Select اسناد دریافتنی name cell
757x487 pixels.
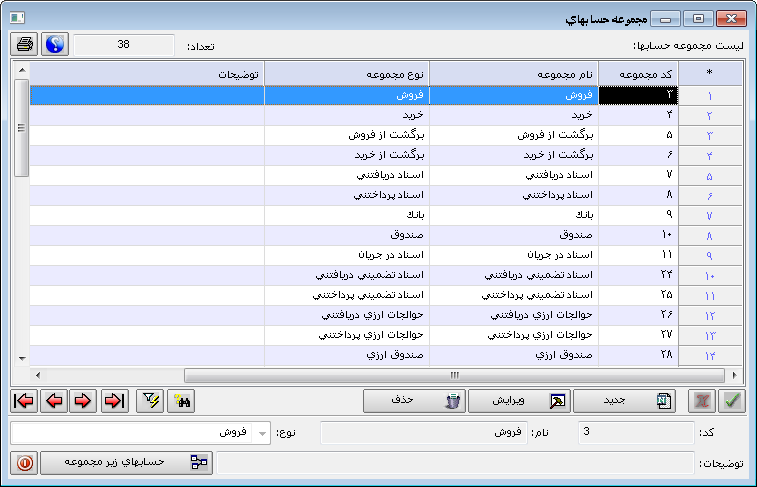pyautogui.click(x=514, y=175)
